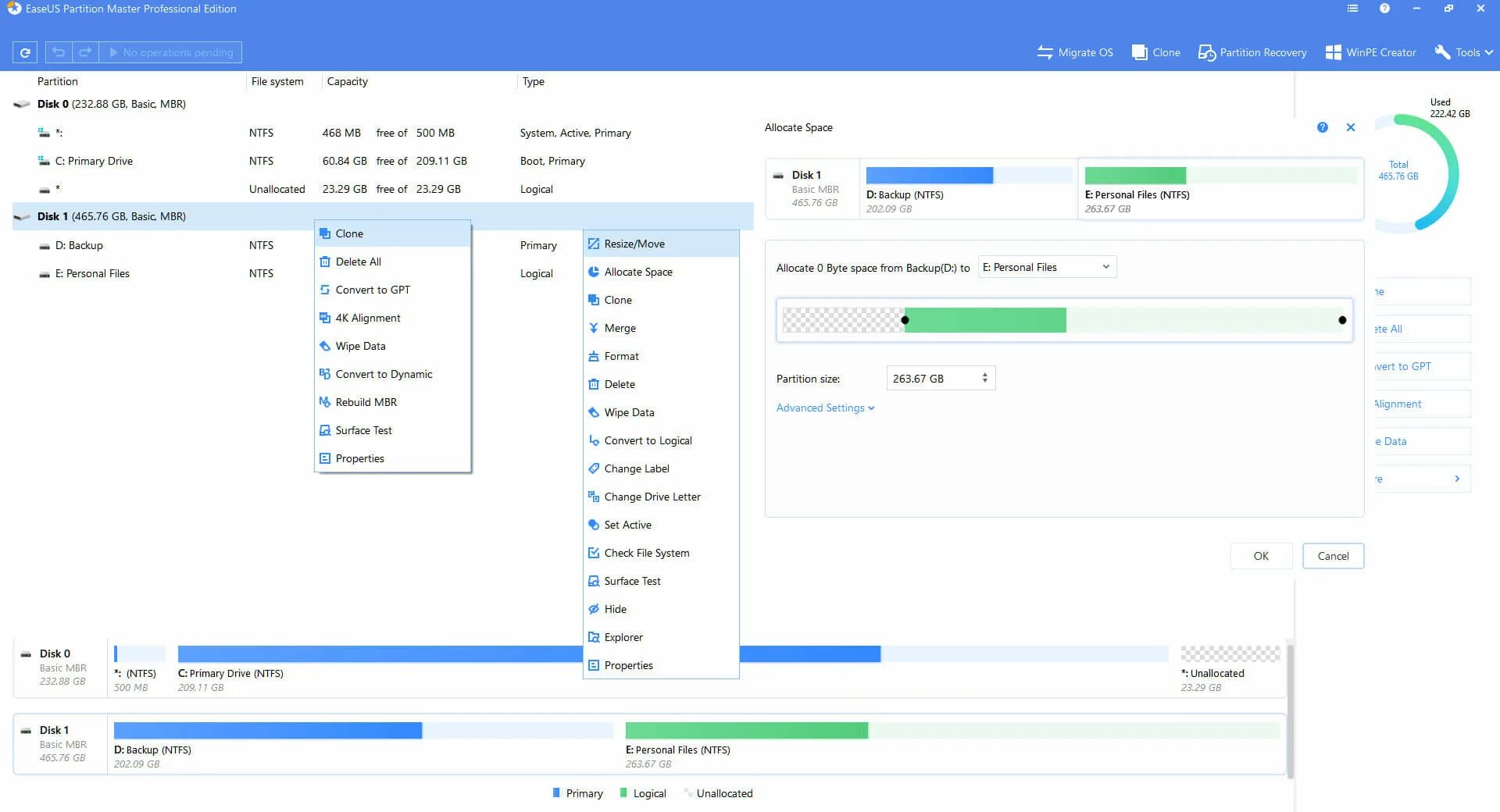Click Cancel in Allocate Space dialog

[1333, 556]
